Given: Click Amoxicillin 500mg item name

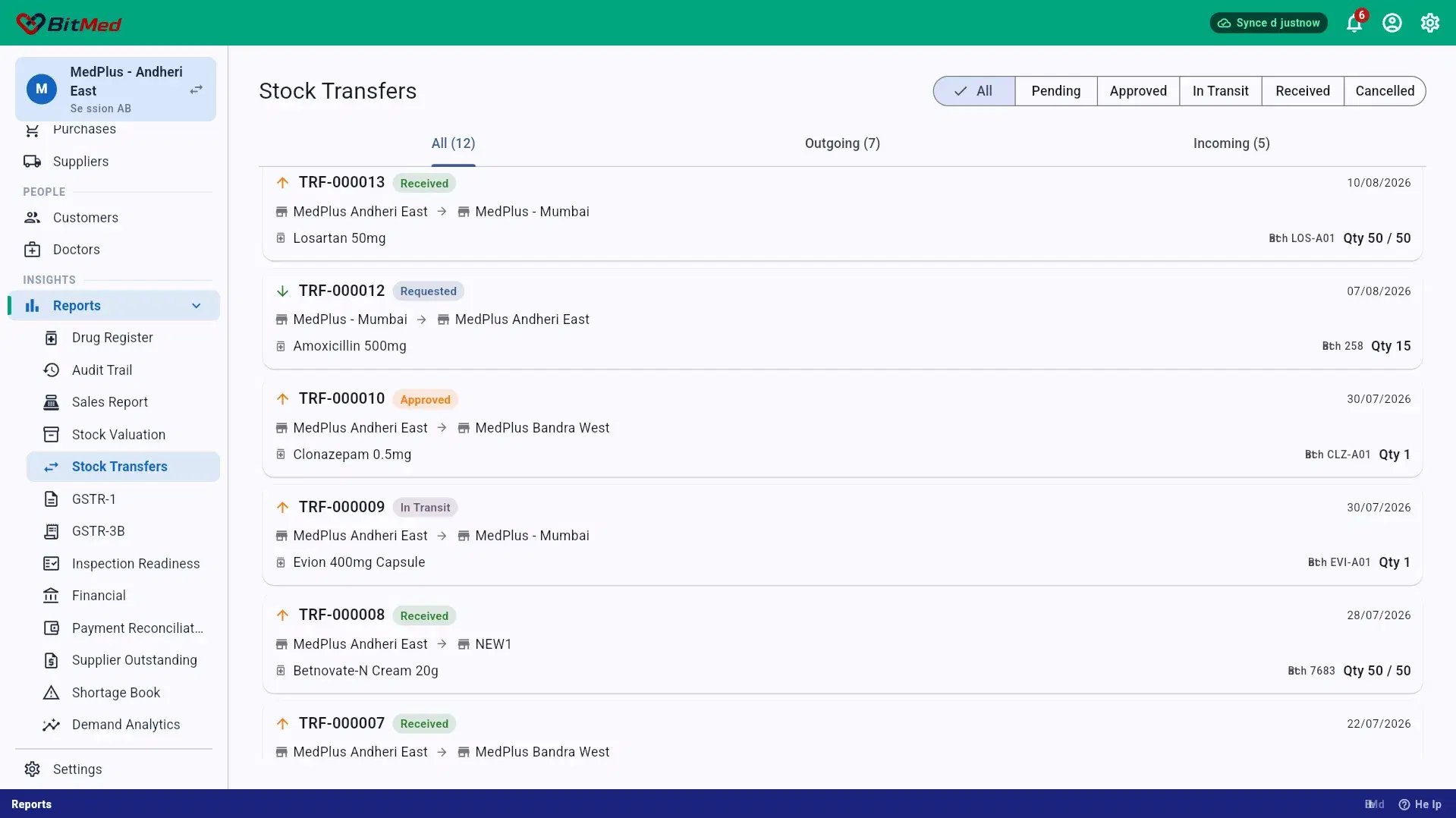Looking at the screenshot, I should pos(350,346).
